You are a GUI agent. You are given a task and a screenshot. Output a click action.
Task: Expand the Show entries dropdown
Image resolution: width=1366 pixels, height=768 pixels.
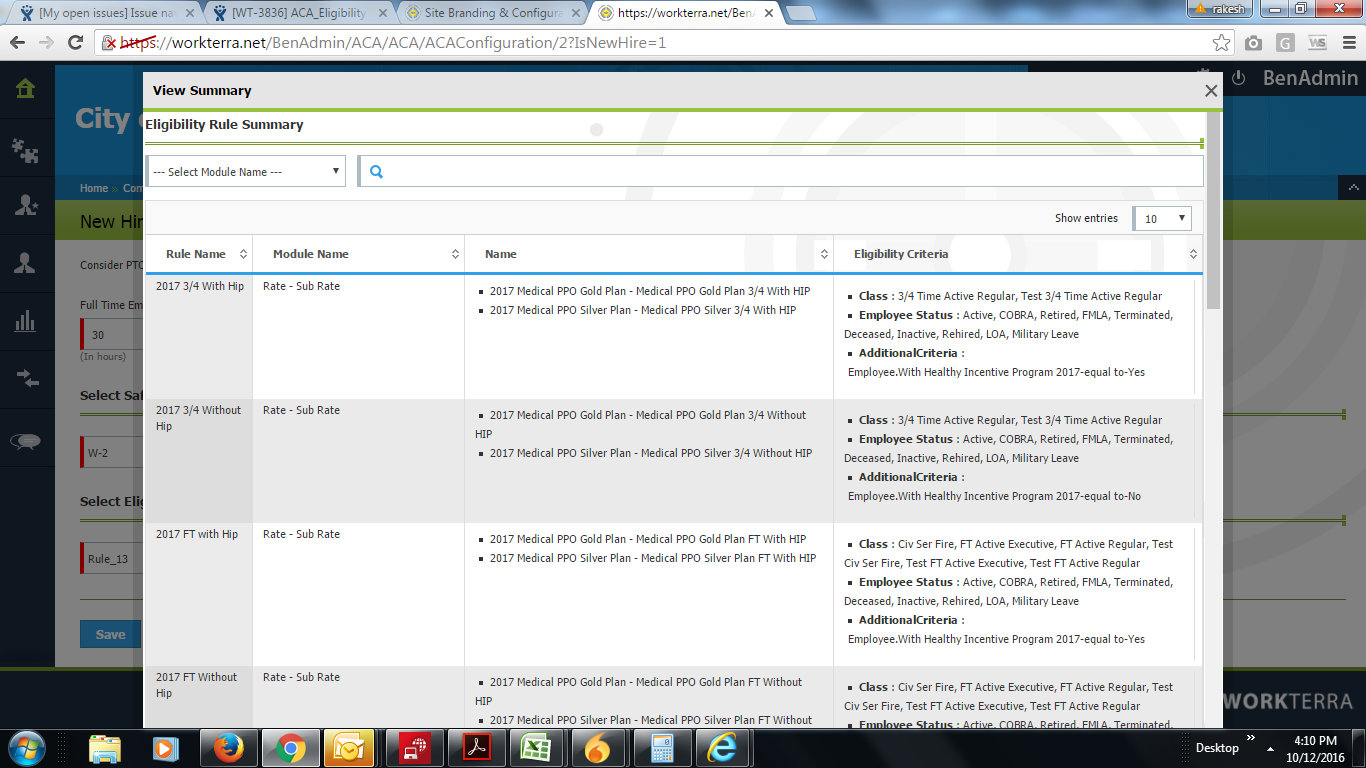(x=1162, y=219)
